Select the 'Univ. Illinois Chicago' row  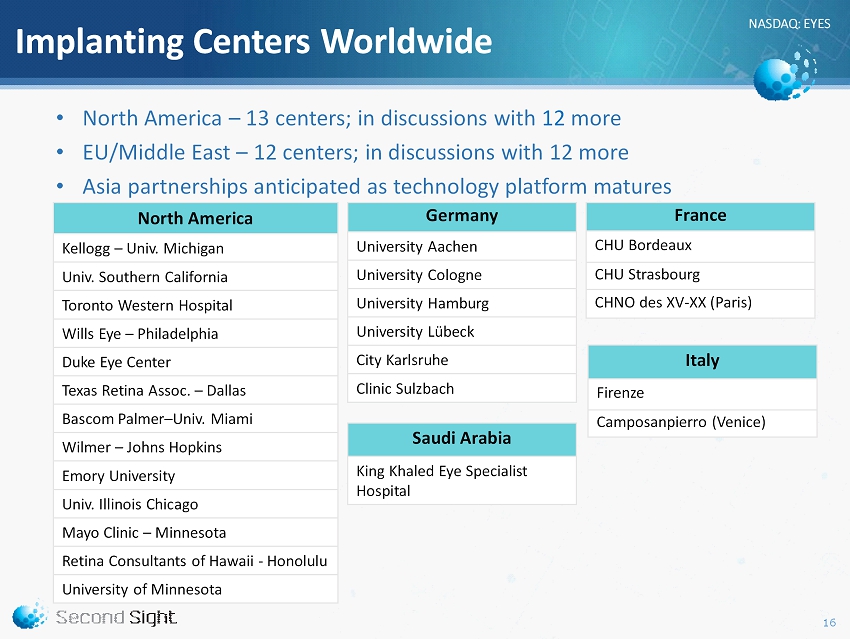196,504
